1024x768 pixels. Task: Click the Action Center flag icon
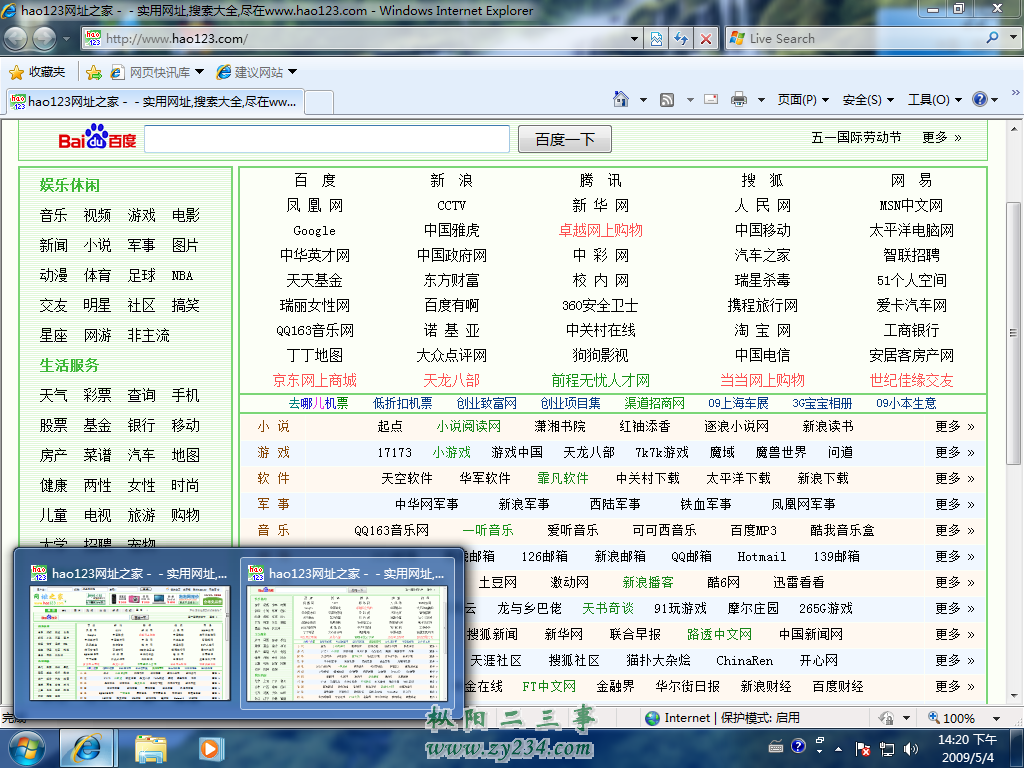coord(862,749)
